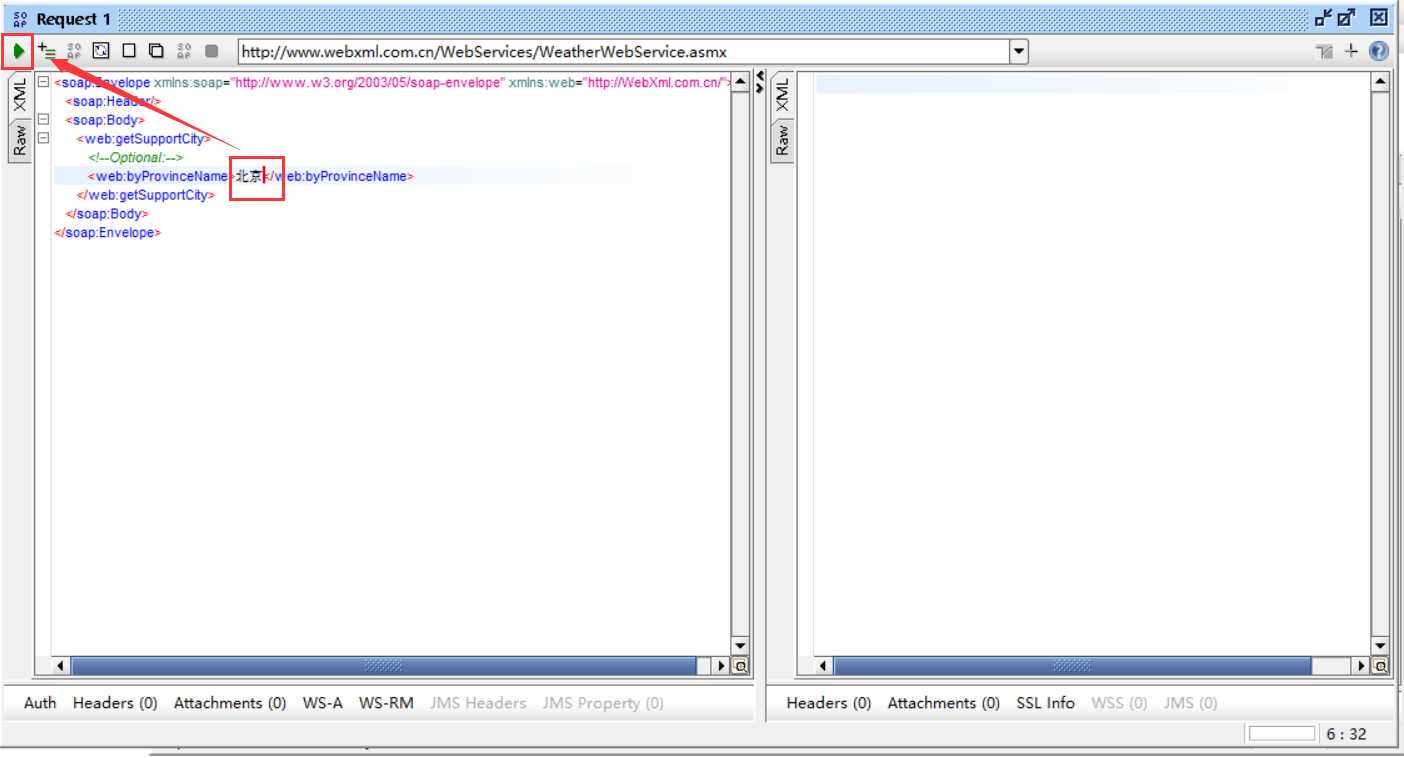The image size is (1404, 758).
Task: Click the request editor corner magnifier icon
Action: point(741,665)
